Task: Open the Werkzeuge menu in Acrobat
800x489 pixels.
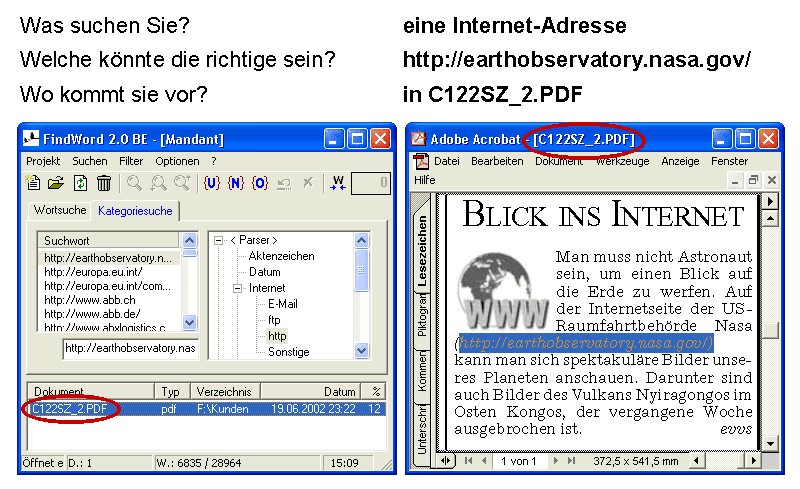Action: [622, 161]
